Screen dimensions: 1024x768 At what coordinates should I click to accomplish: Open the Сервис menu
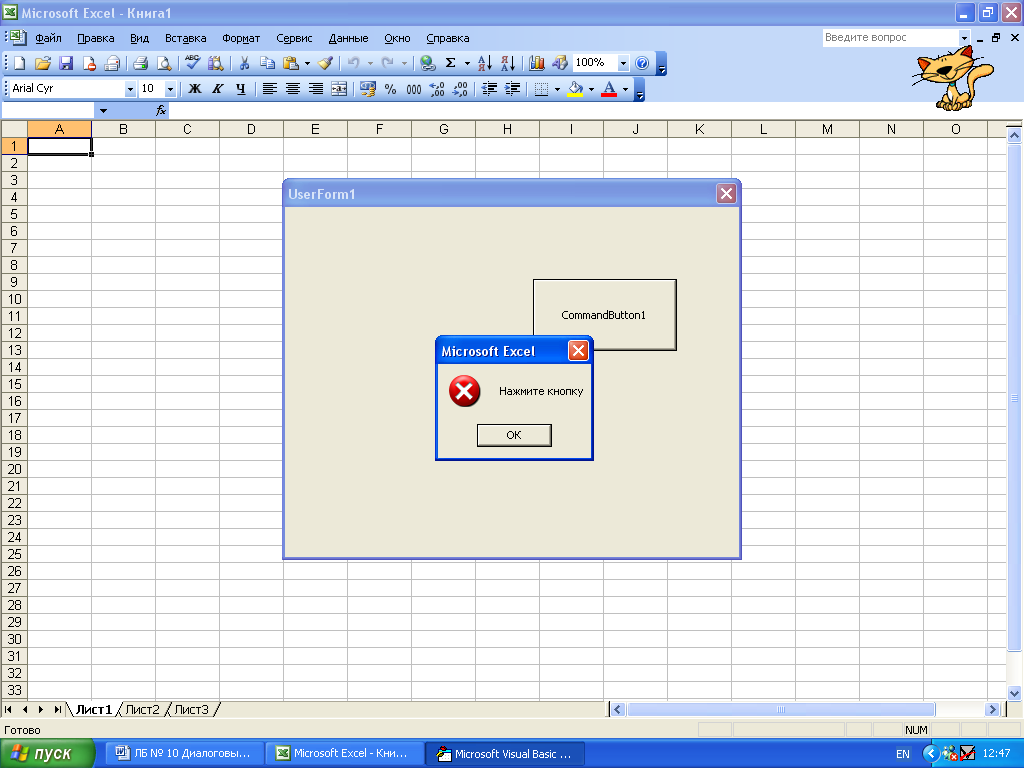(x=294, y=38)
